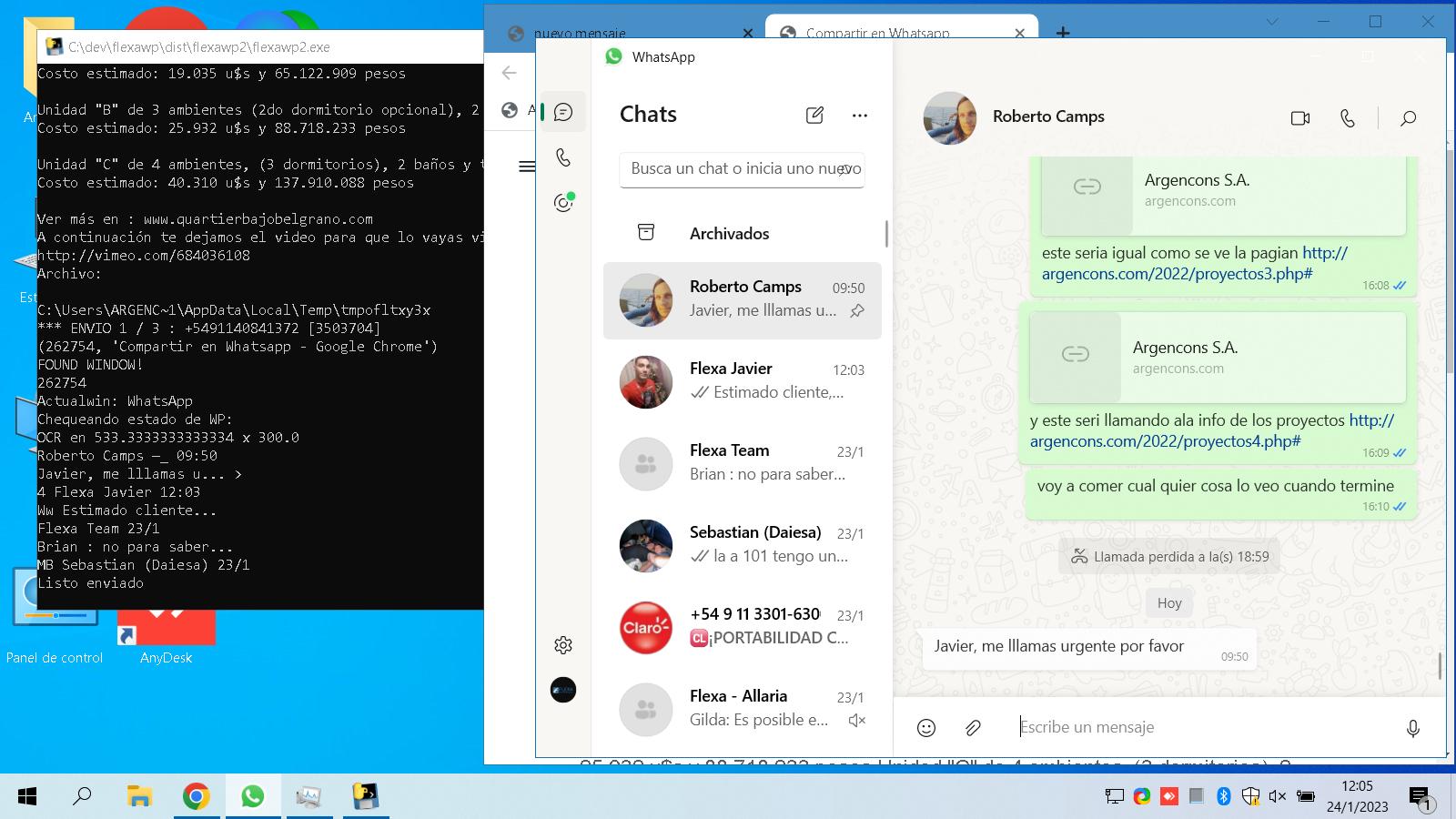Image resolution: width=1456 pixels, height=819 pixels.
Task: Open the emoji picker in message box
Action: pos(926,727)
